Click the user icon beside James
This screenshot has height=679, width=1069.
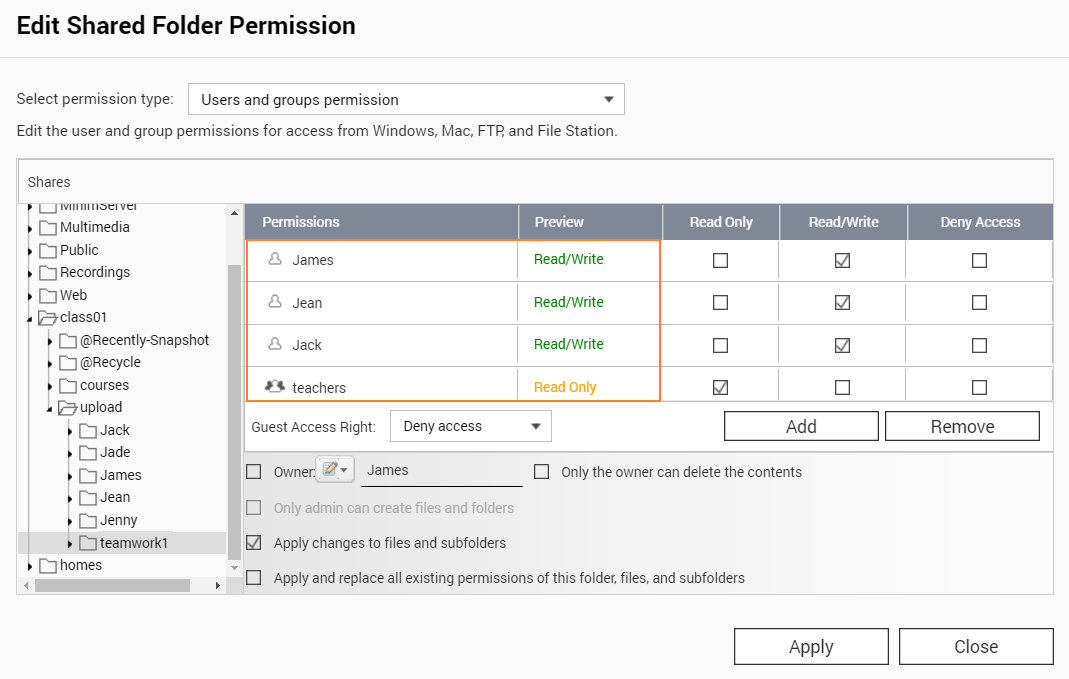275,259
